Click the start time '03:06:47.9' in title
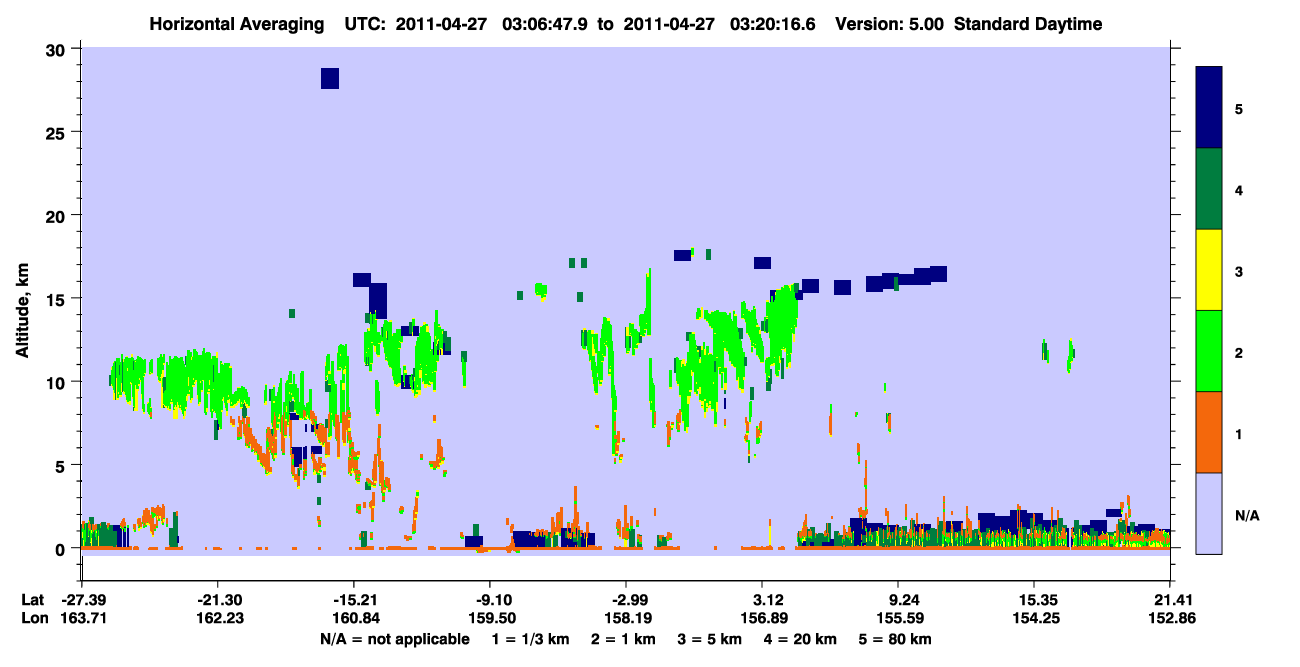Screen dimensions: 1300x667 pyautogui.click(x=545, y=24)
